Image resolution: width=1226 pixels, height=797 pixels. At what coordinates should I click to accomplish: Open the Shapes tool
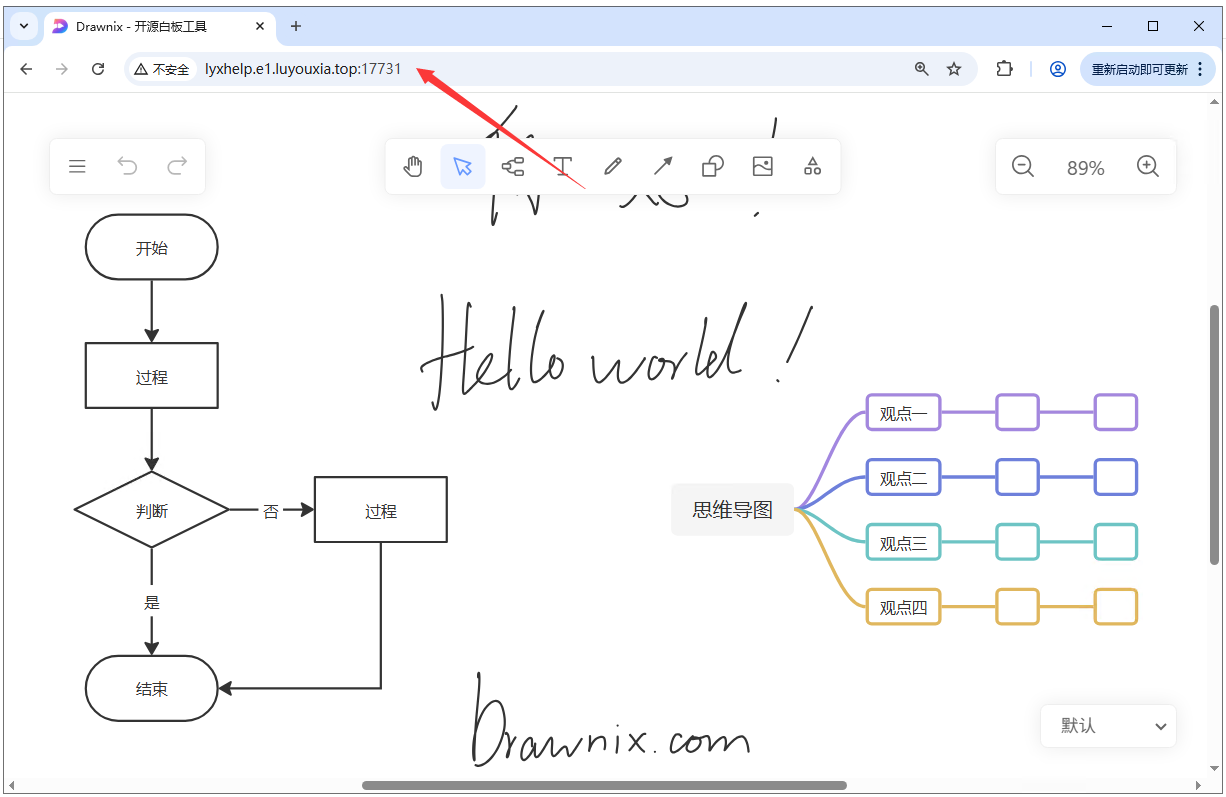[x=713, y=167]
